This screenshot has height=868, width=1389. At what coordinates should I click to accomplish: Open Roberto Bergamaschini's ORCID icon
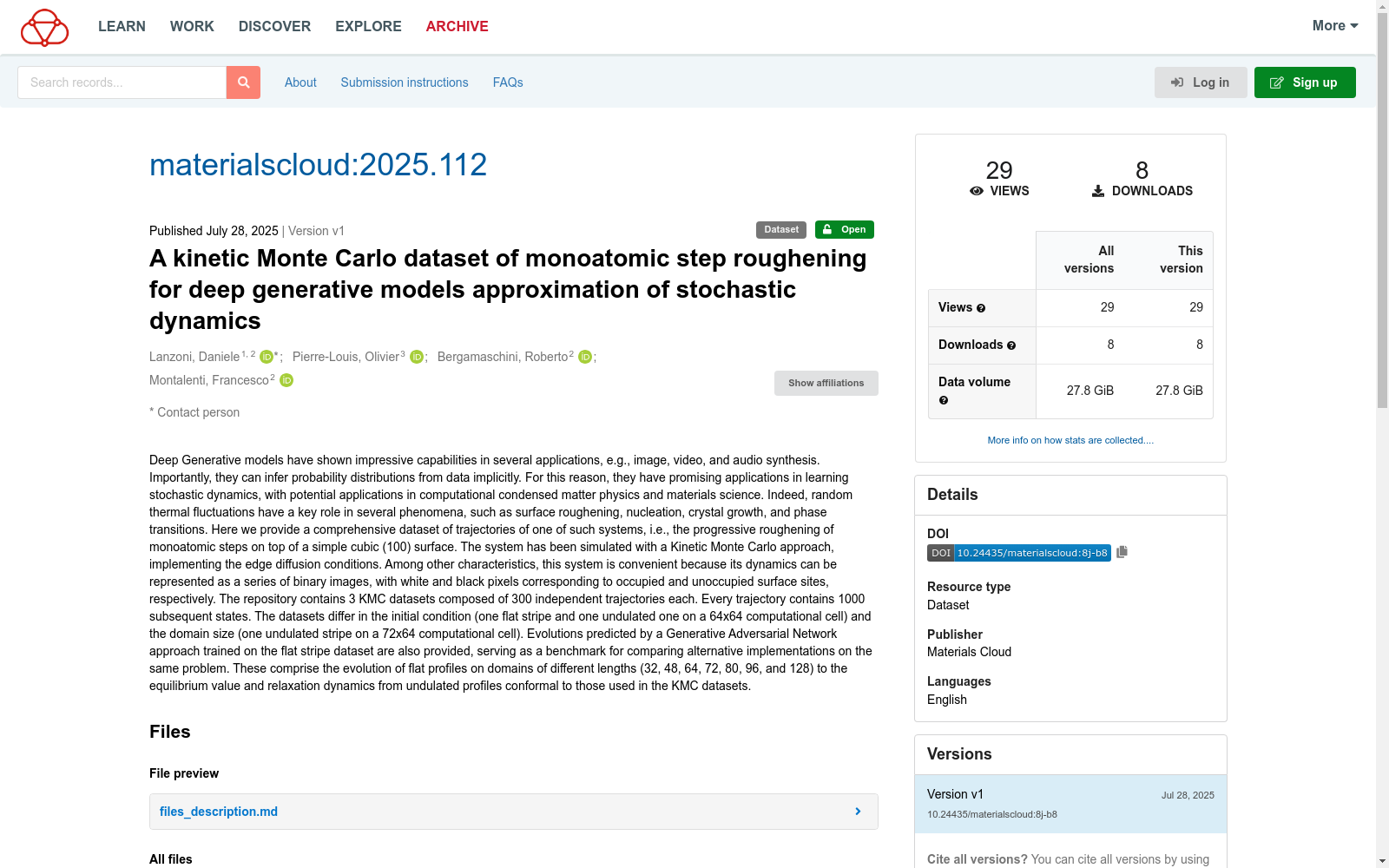[585, 357]
